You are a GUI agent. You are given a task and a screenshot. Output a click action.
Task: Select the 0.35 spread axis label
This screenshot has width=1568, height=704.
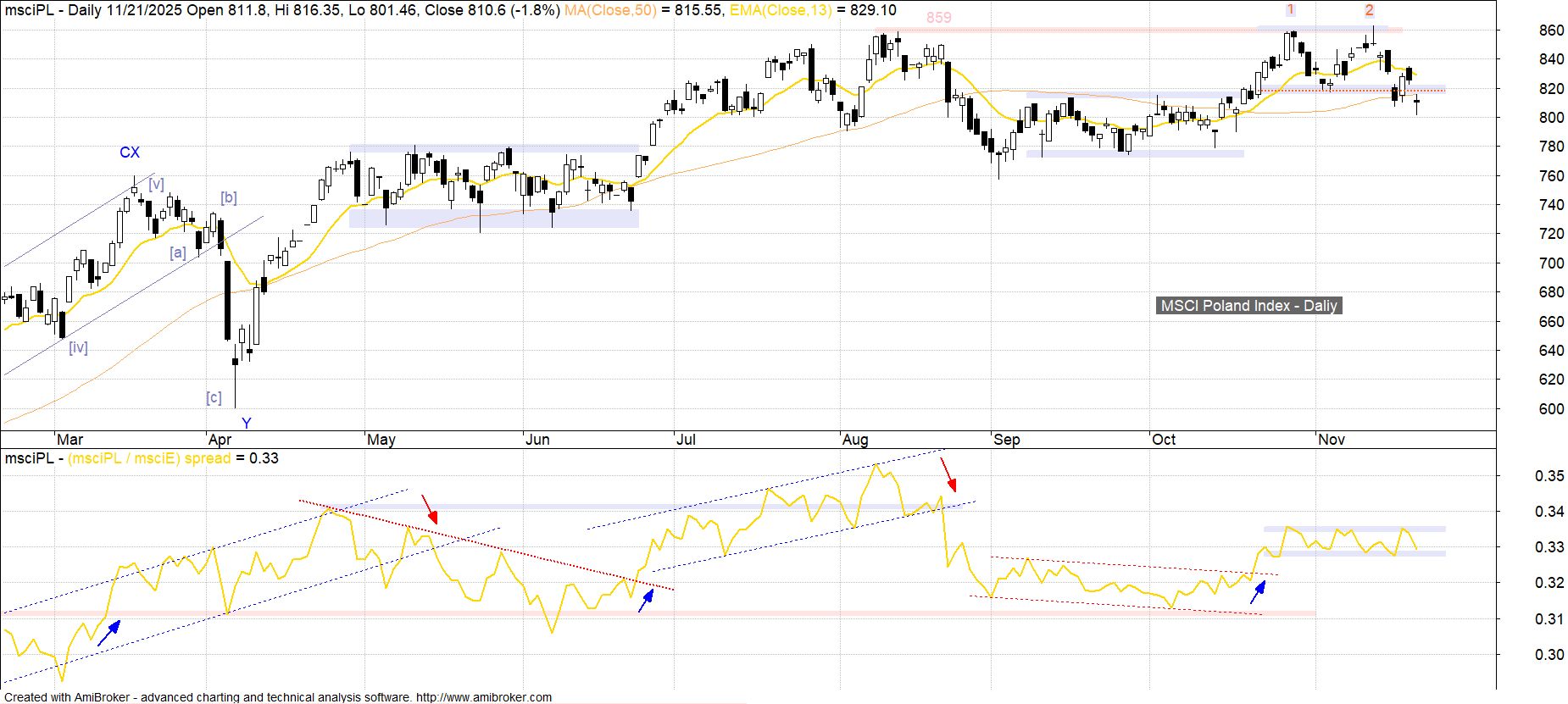coord(1549,476)
